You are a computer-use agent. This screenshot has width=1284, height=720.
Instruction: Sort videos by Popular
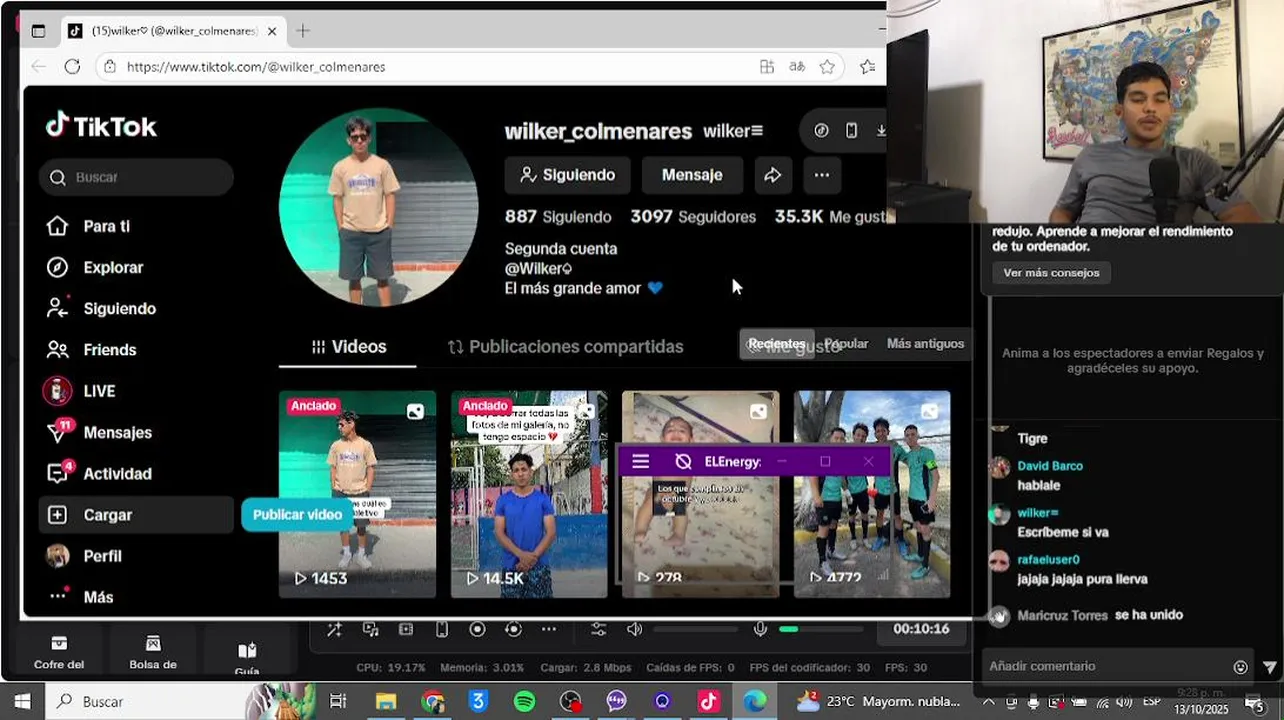847,343
